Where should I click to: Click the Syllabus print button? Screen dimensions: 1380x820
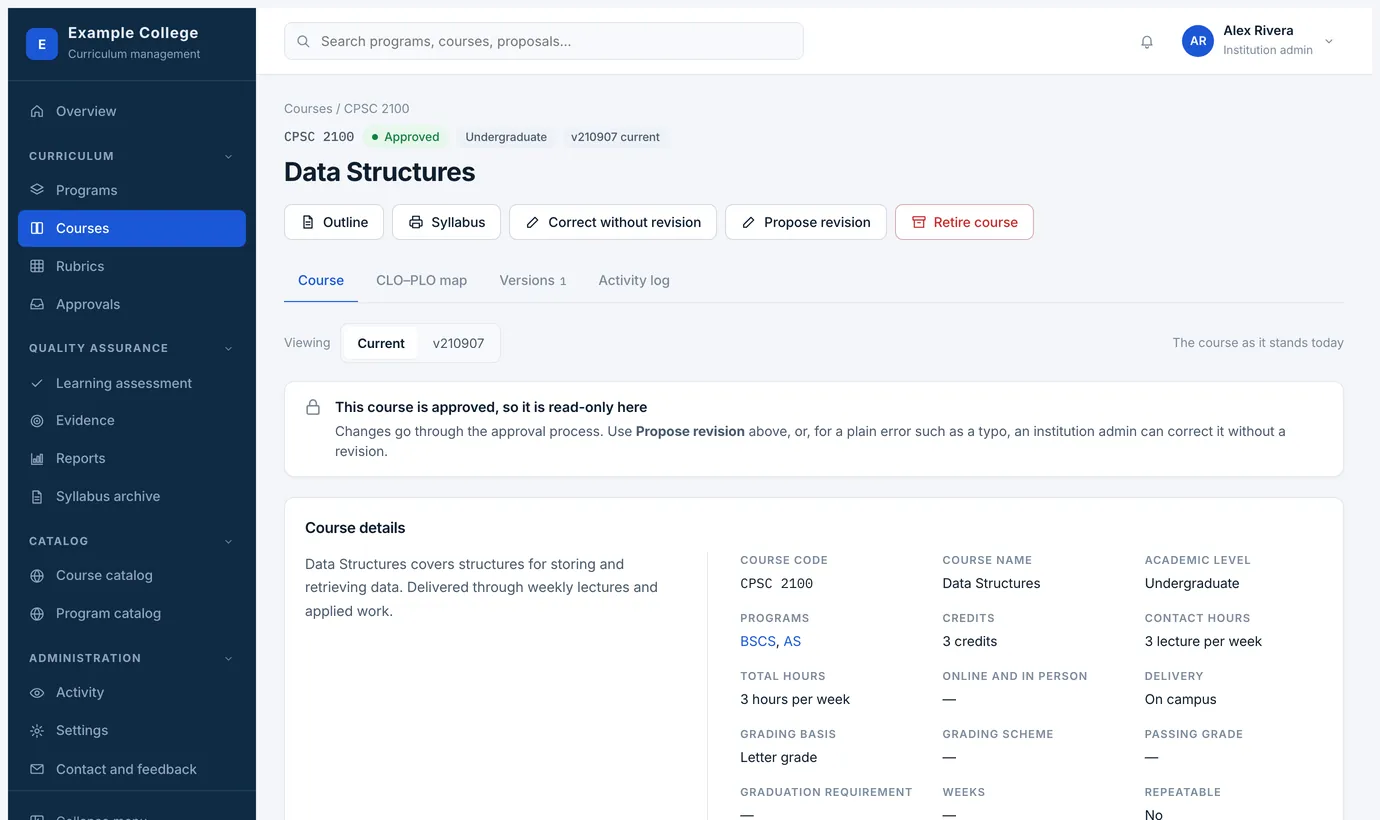(446, 222)
